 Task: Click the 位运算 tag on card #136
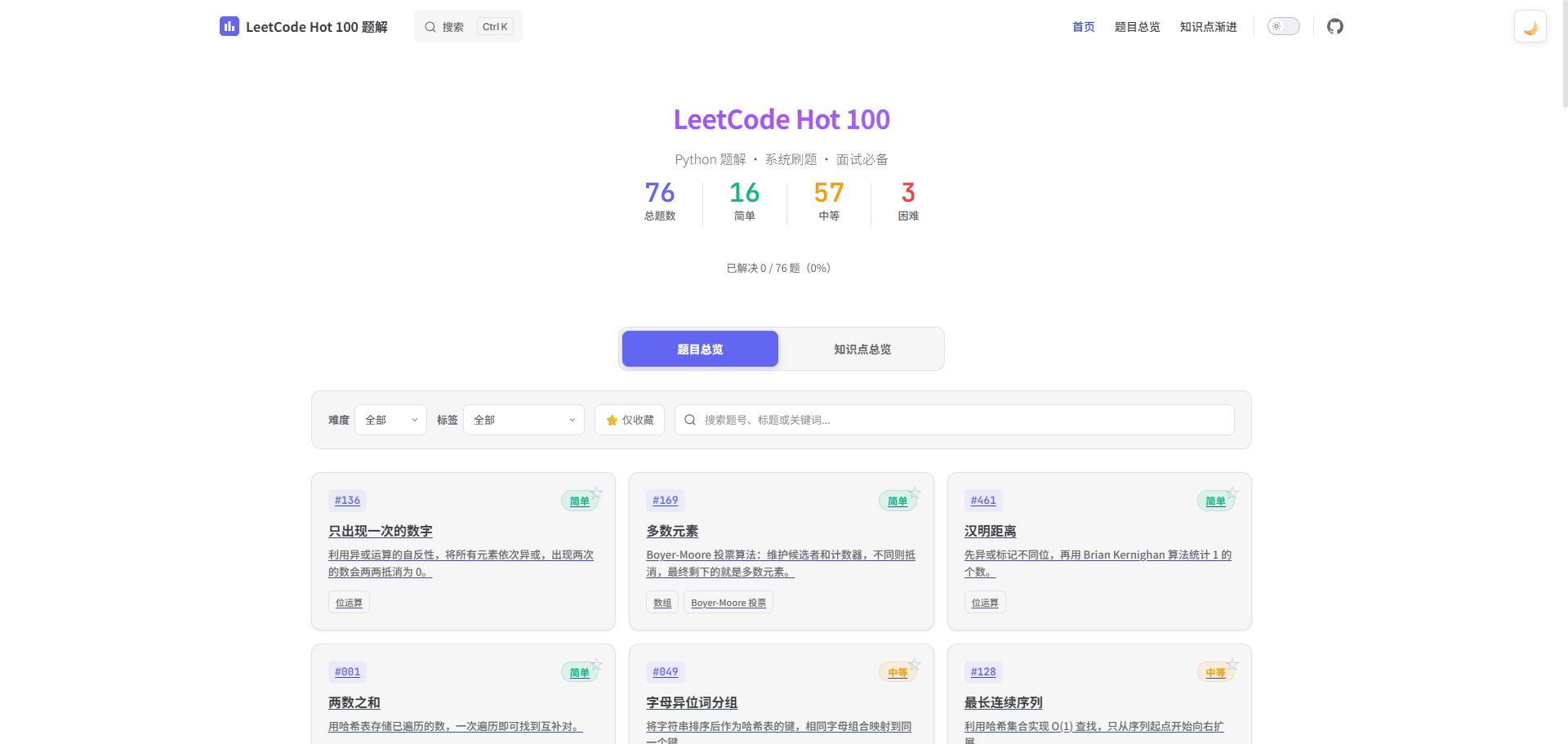(x=349, y=603)
